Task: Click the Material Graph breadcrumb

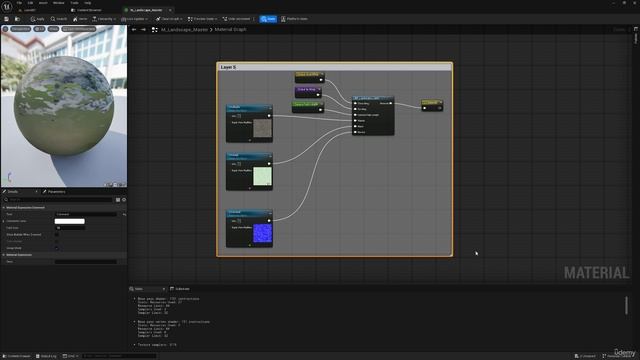Action: [x=230, y=29]
